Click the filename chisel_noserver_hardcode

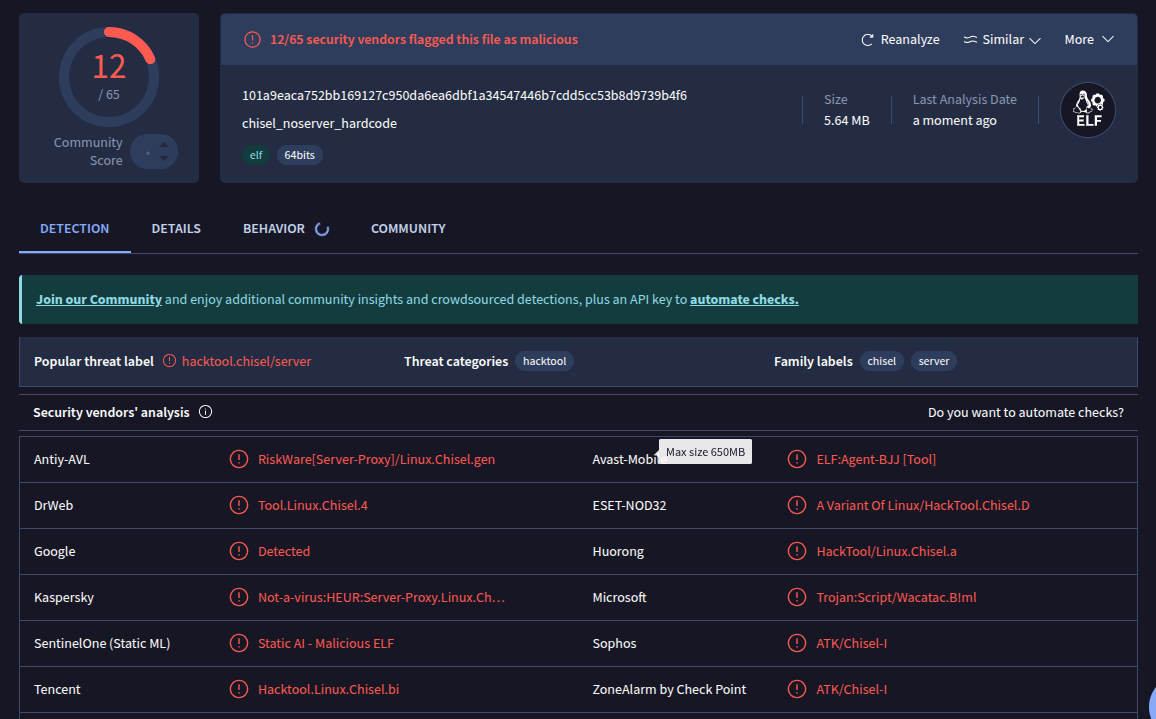pyautogui.click(x=319, y=123)
